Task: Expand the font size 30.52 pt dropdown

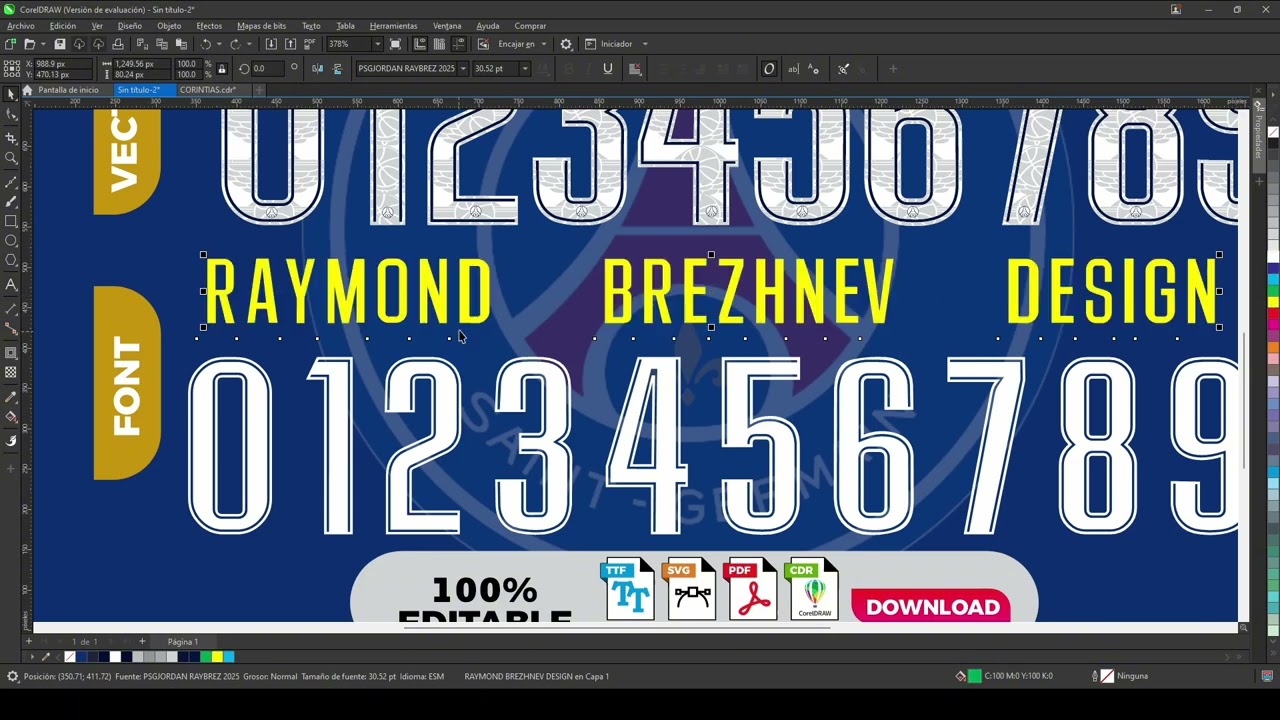Action: (x=525, y=69)
